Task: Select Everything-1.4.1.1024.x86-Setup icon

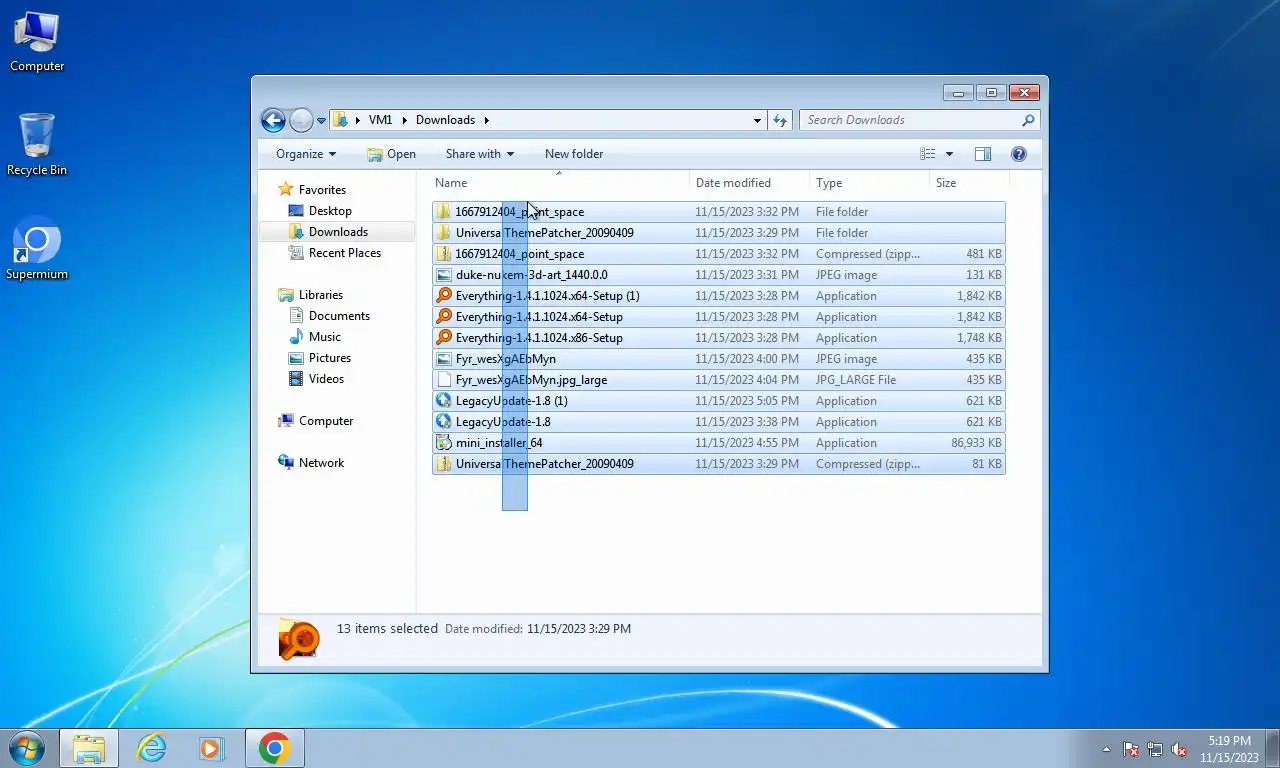Action: coord(444,338)
